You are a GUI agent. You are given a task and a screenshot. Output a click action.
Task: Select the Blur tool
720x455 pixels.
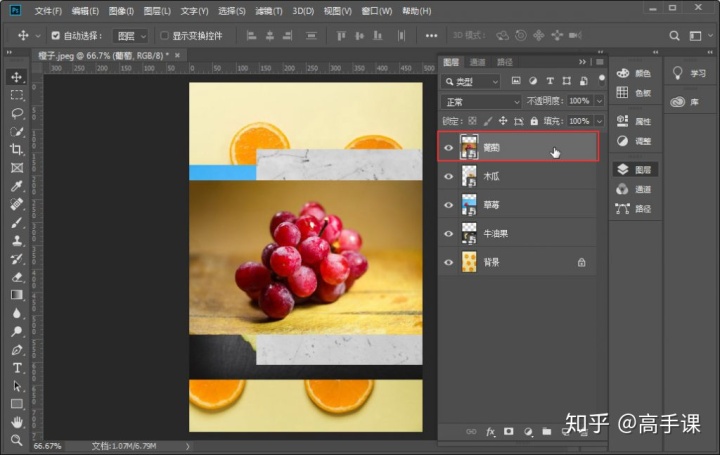(17, 313)
